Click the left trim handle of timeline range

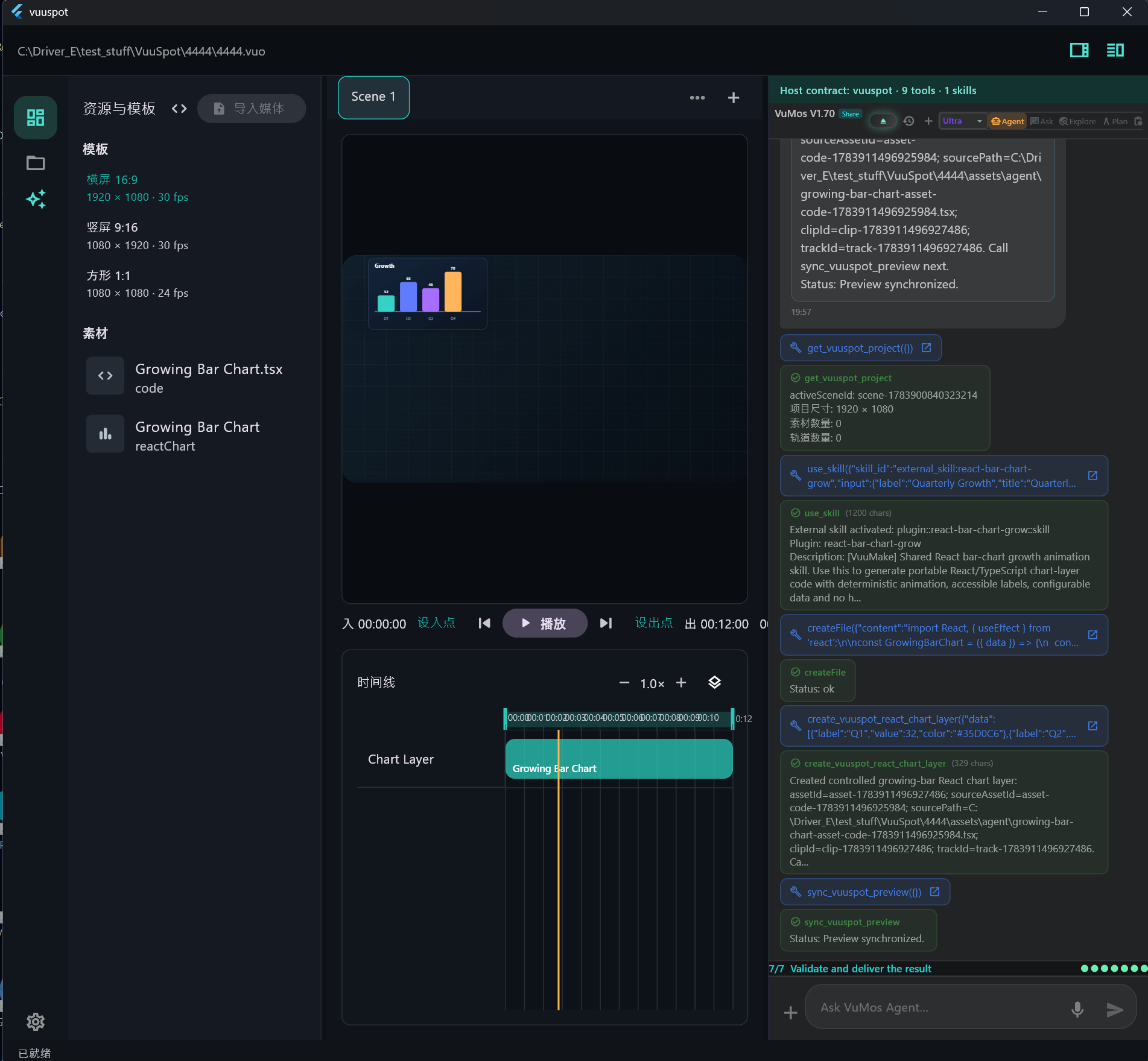pyautogui.click(x=505, y=718)
